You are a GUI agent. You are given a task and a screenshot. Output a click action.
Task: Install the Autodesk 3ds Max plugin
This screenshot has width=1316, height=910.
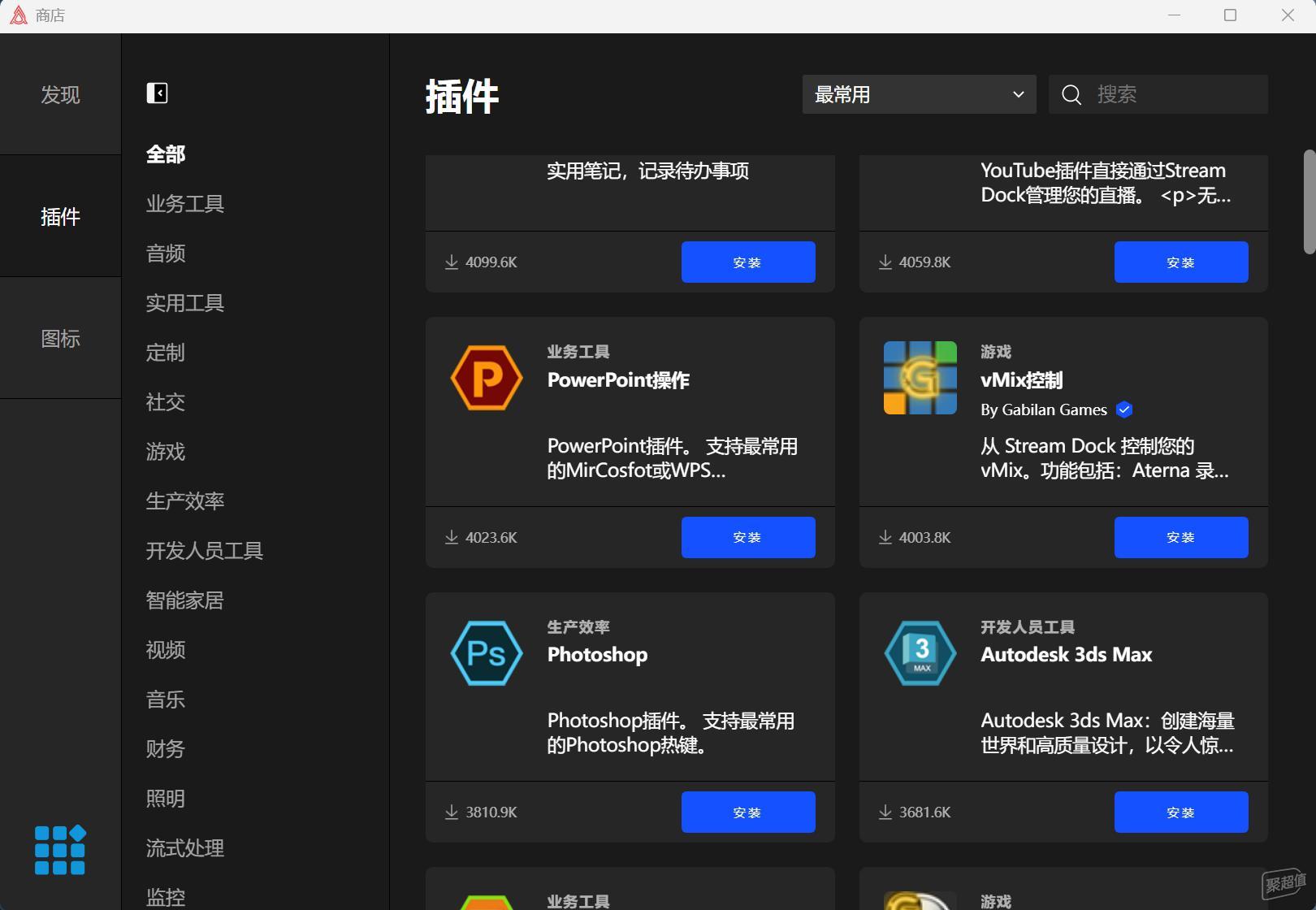click(1181, 812)
